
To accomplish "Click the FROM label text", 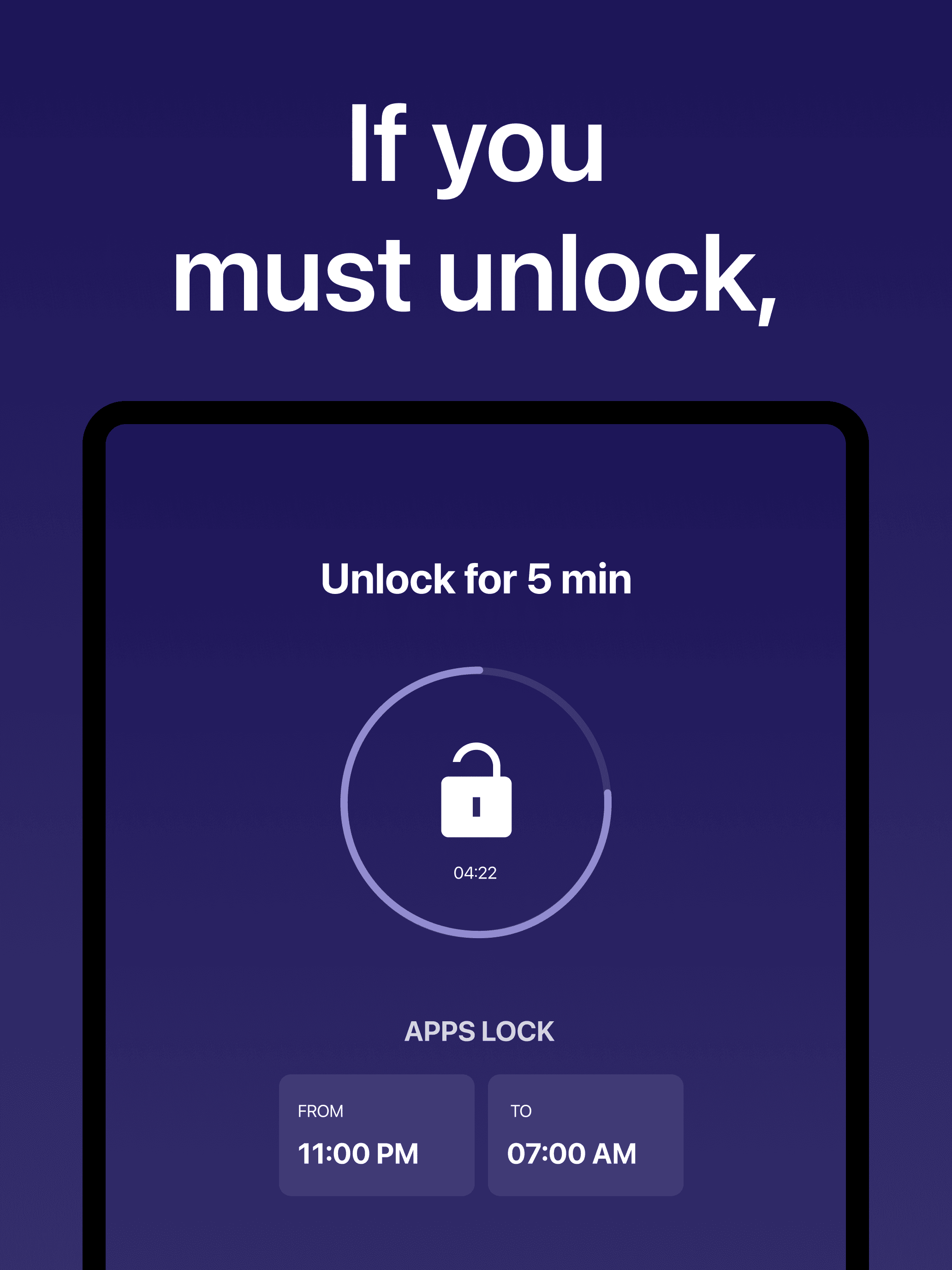I will (320, 1111).
